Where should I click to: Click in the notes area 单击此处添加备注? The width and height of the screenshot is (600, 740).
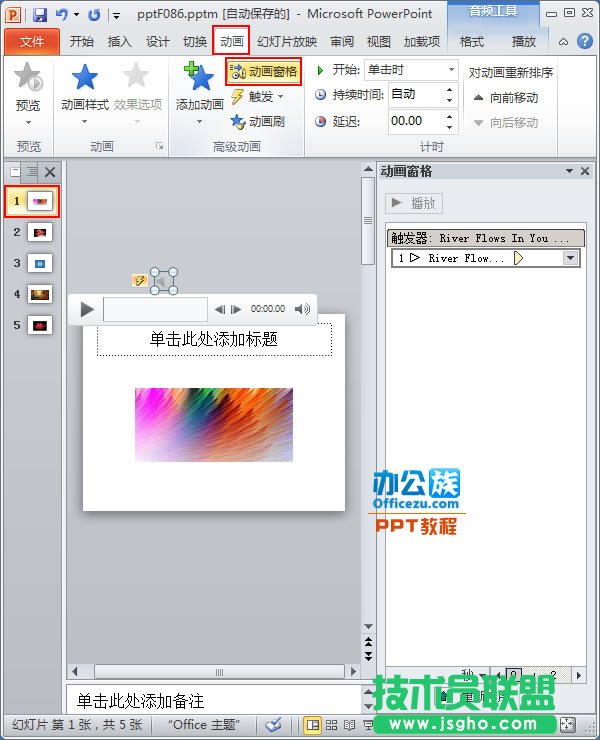212,701
